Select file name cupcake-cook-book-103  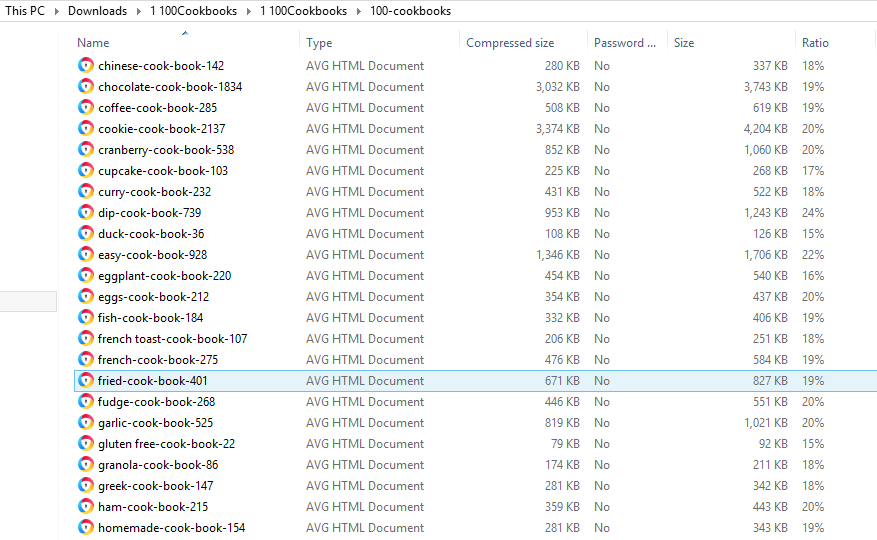click(163, 171)
